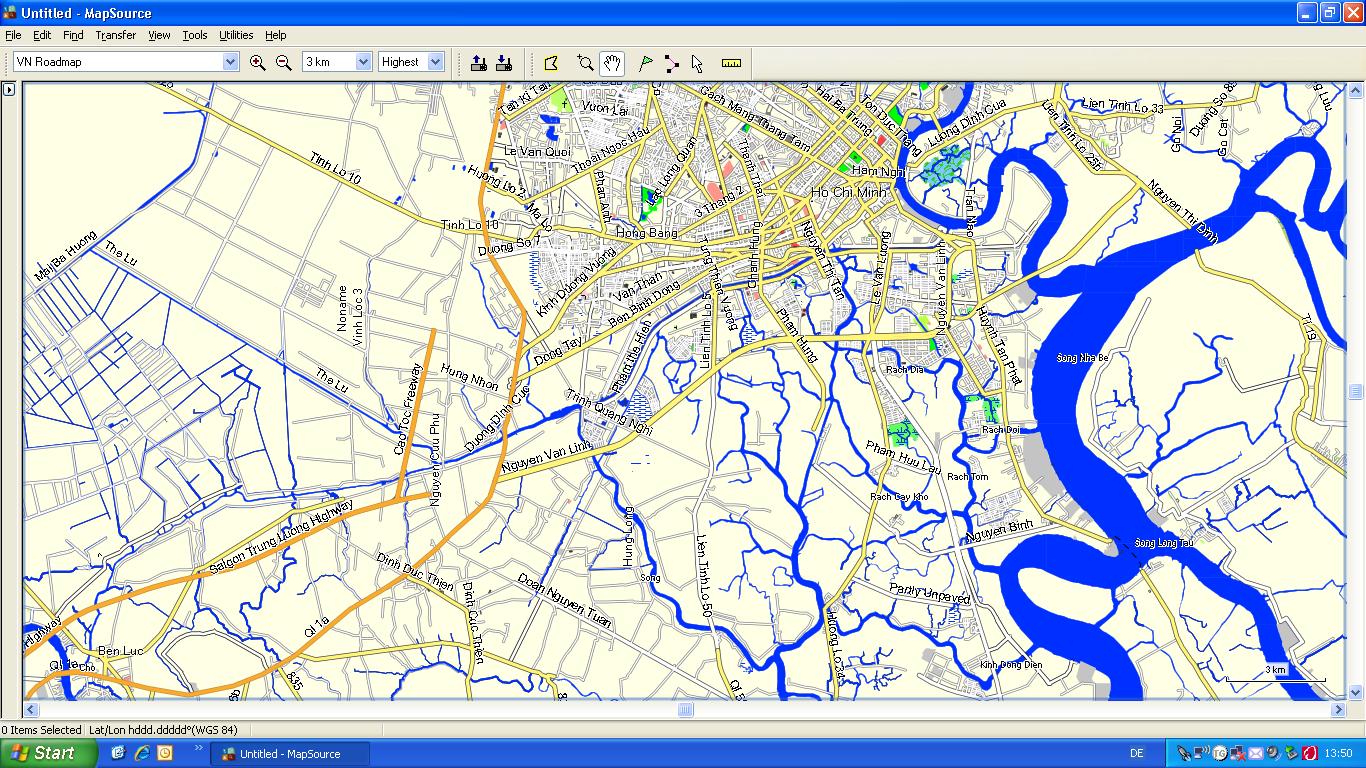Click the Untitled - MapSource taskbar button
The height and width of the screenshot is (768, 1366).
pos(290,754)
